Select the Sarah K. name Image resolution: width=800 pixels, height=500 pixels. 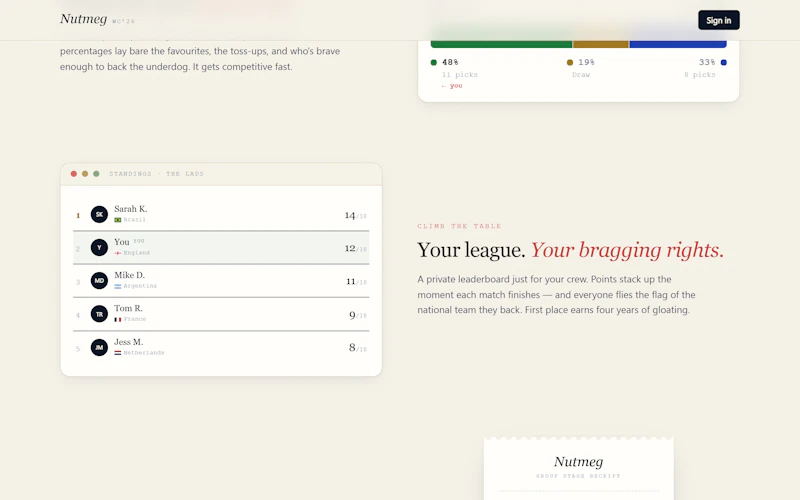[x=131, y=209]
